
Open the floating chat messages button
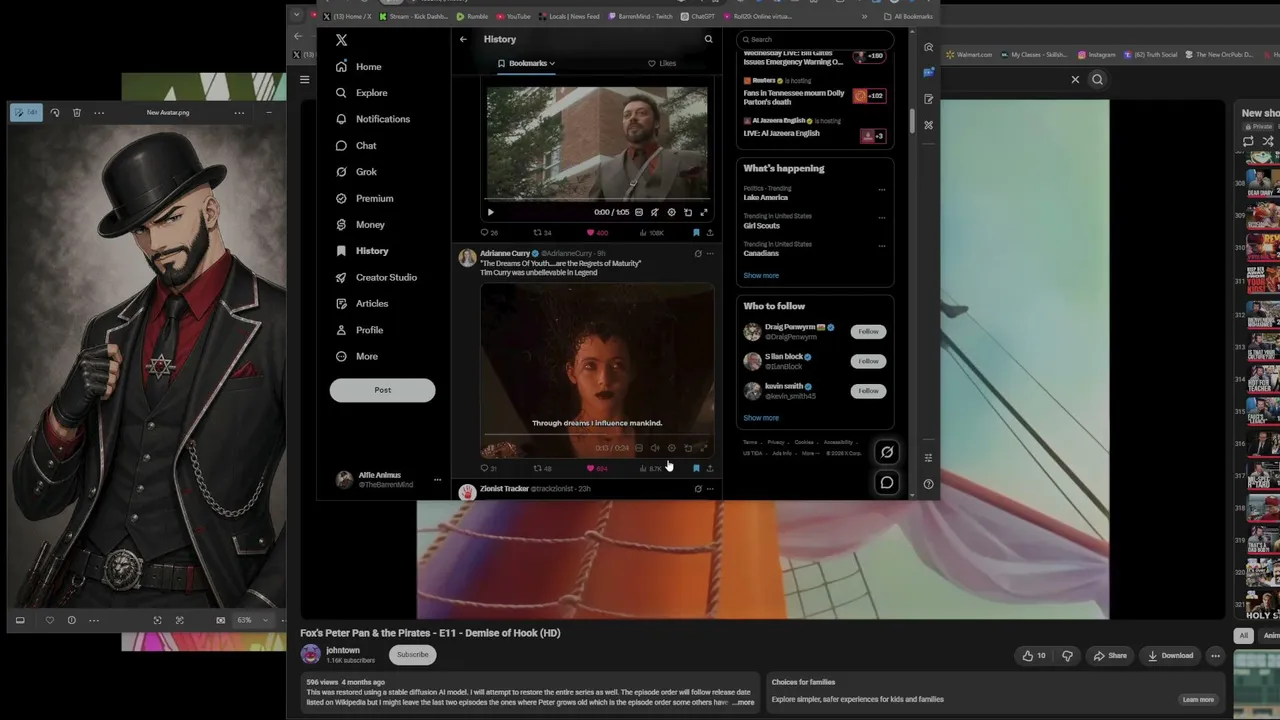pyautogui.click(x=886, y=483)
